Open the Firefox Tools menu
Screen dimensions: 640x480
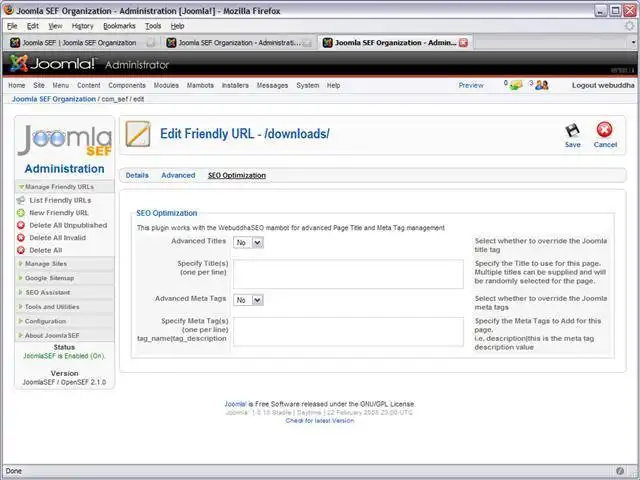(x=153, y=26)
